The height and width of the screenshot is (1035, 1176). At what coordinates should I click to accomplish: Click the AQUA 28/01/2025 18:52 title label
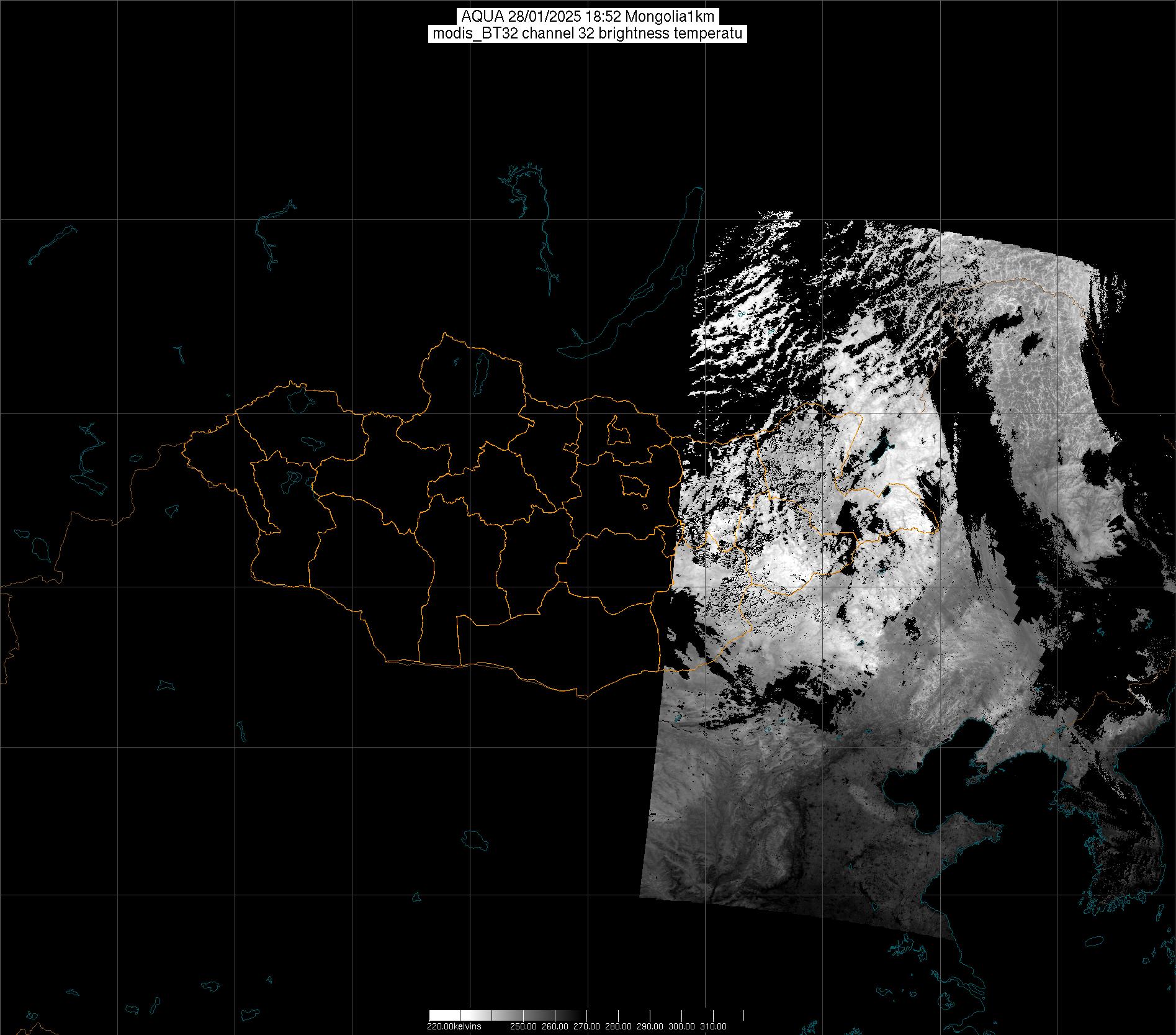pyautogui.click(x=588, y=17)
